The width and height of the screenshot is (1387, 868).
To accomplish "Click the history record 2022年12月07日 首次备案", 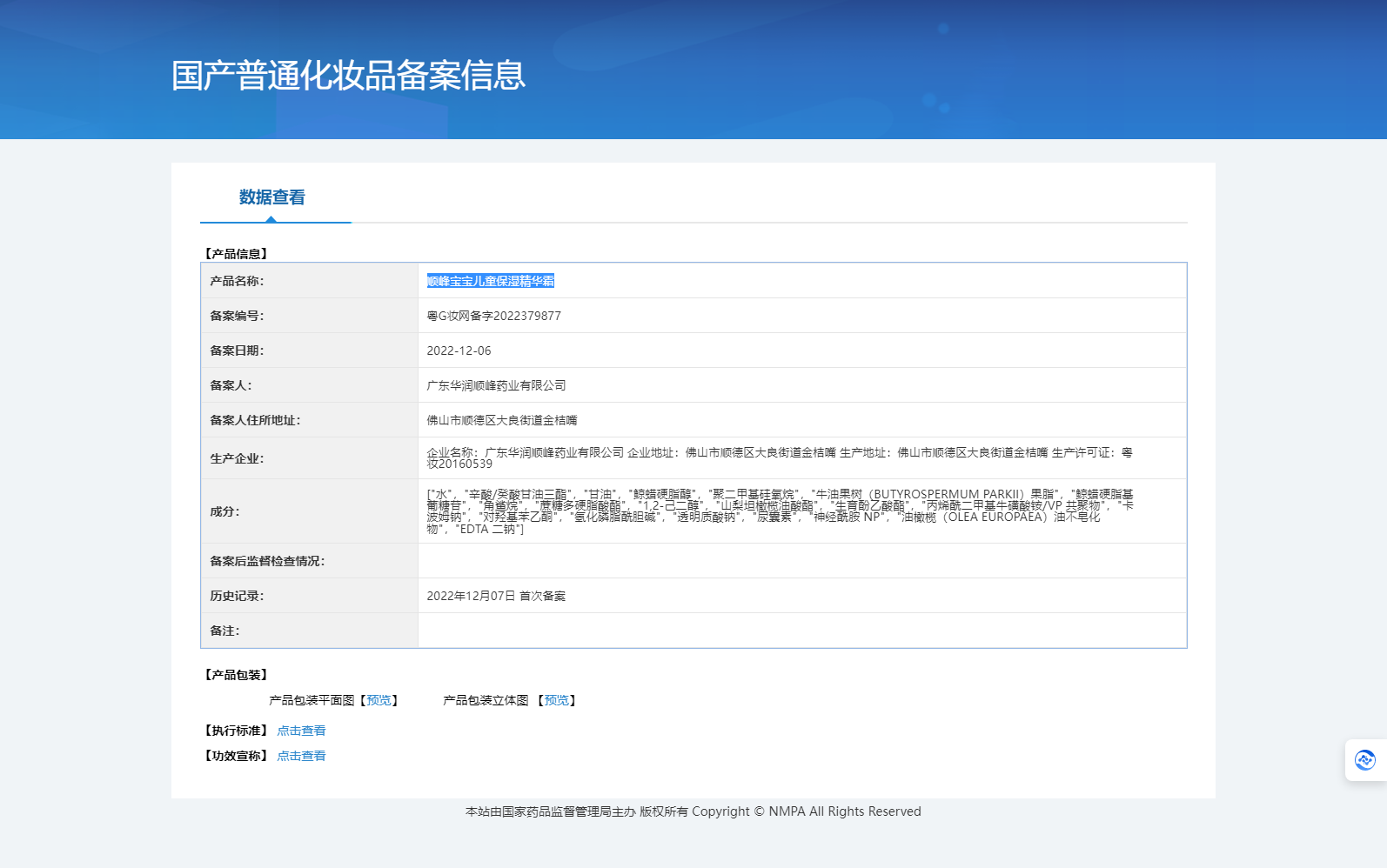I will (496, 596).
